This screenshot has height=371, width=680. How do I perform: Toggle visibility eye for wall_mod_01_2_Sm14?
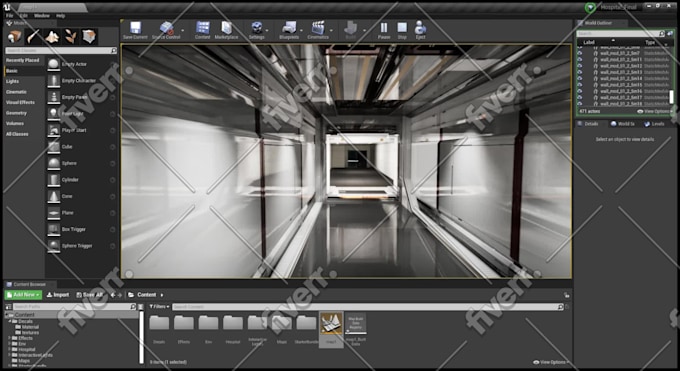[580, 79]
